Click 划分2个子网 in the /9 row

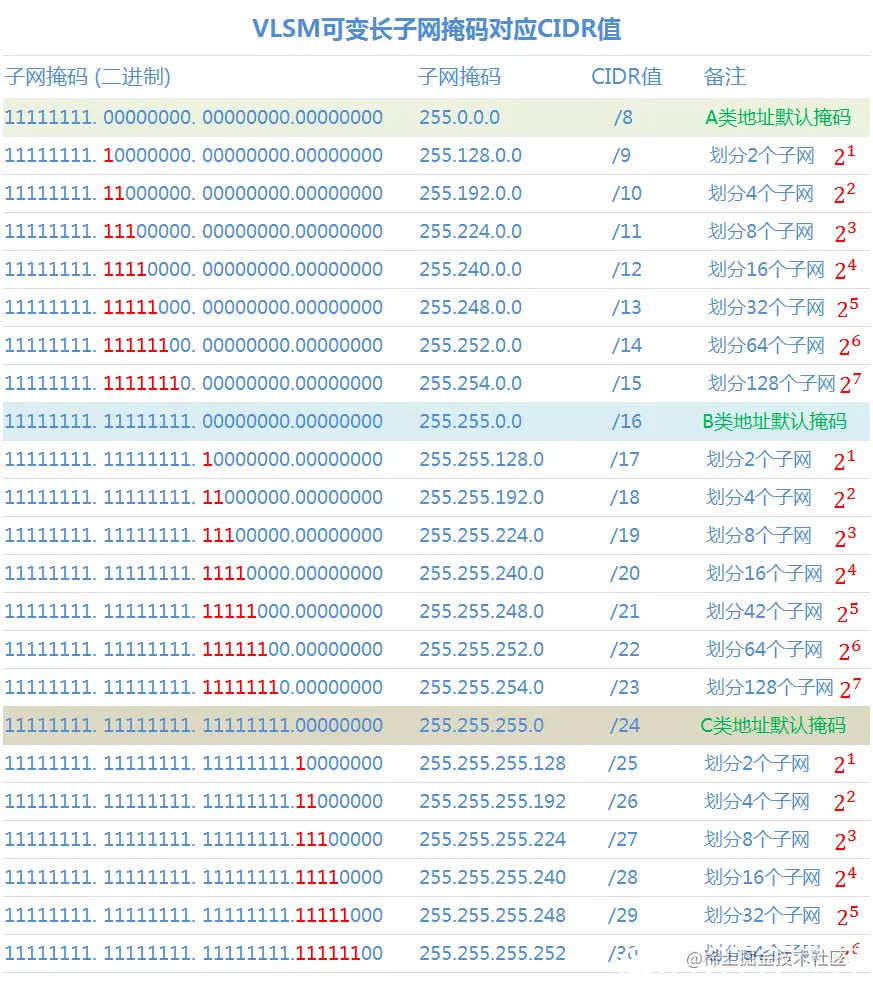[x=761, y=155]
